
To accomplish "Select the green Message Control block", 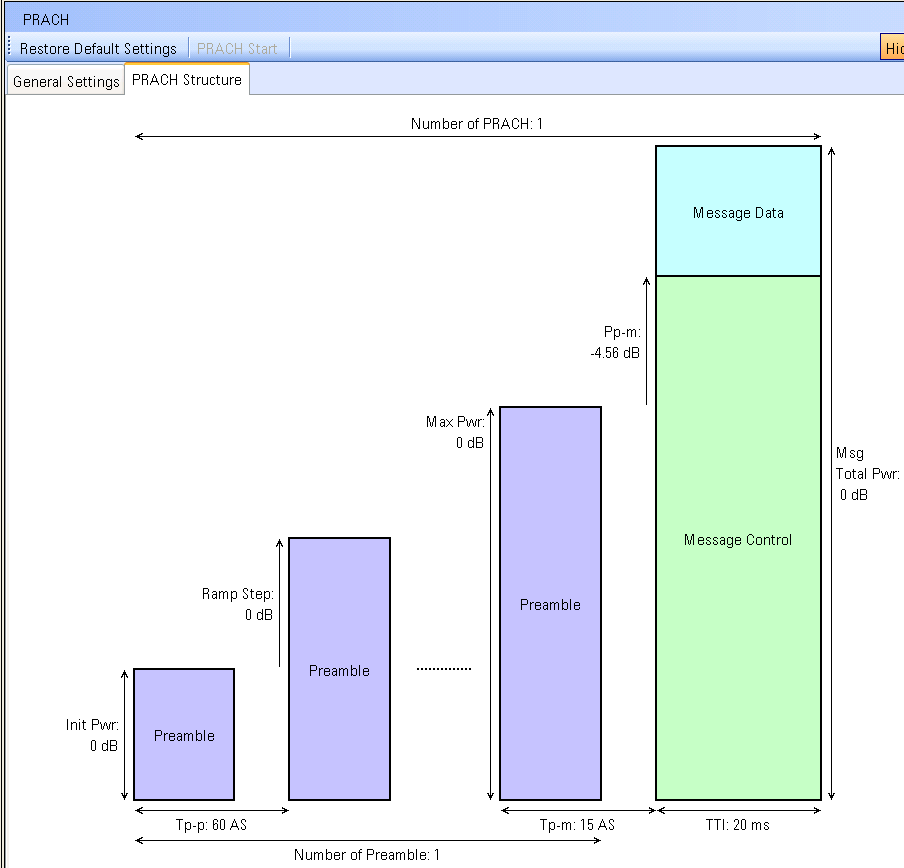I will click(x=738, y=540).
